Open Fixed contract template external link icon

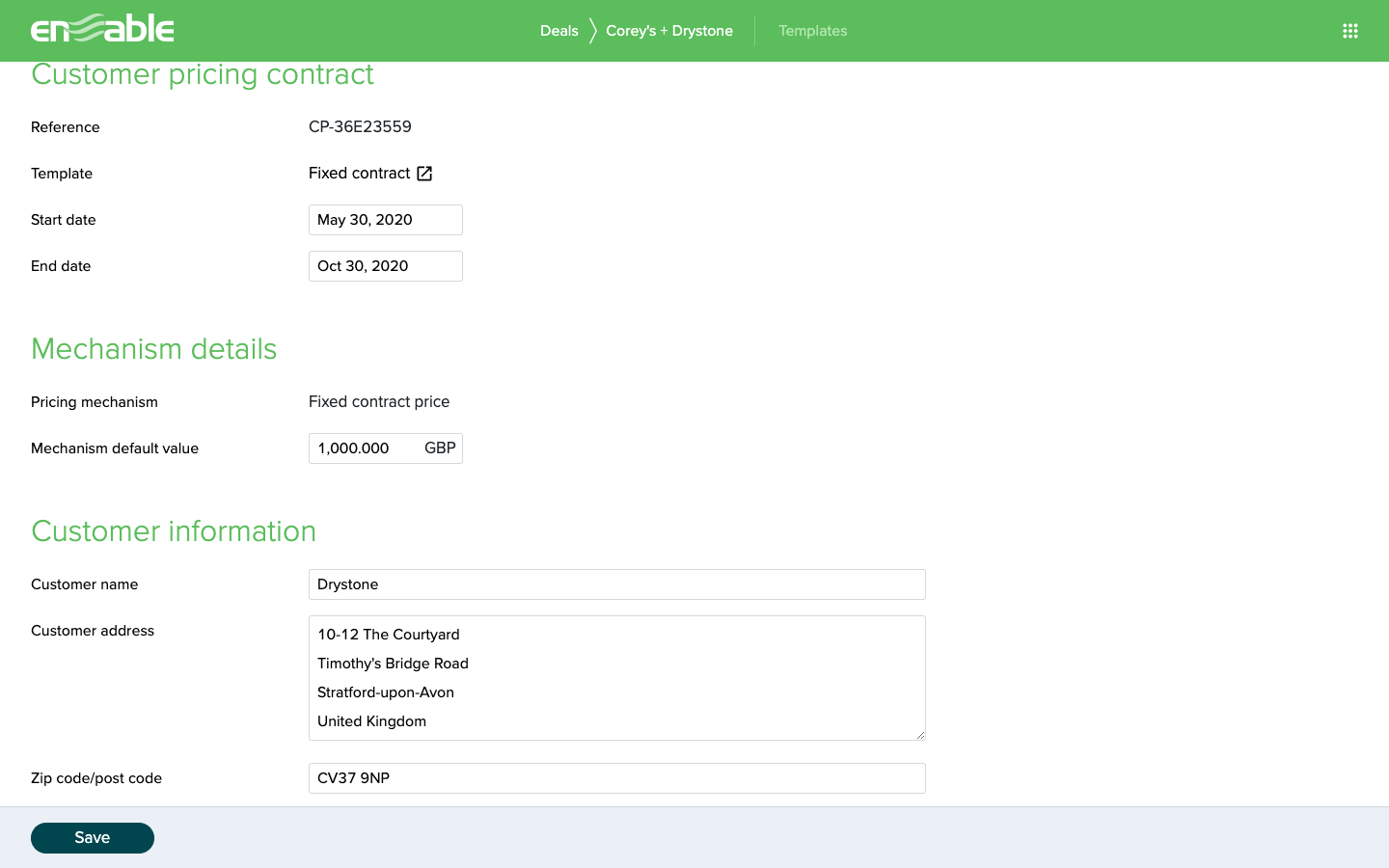pos(424,174)
